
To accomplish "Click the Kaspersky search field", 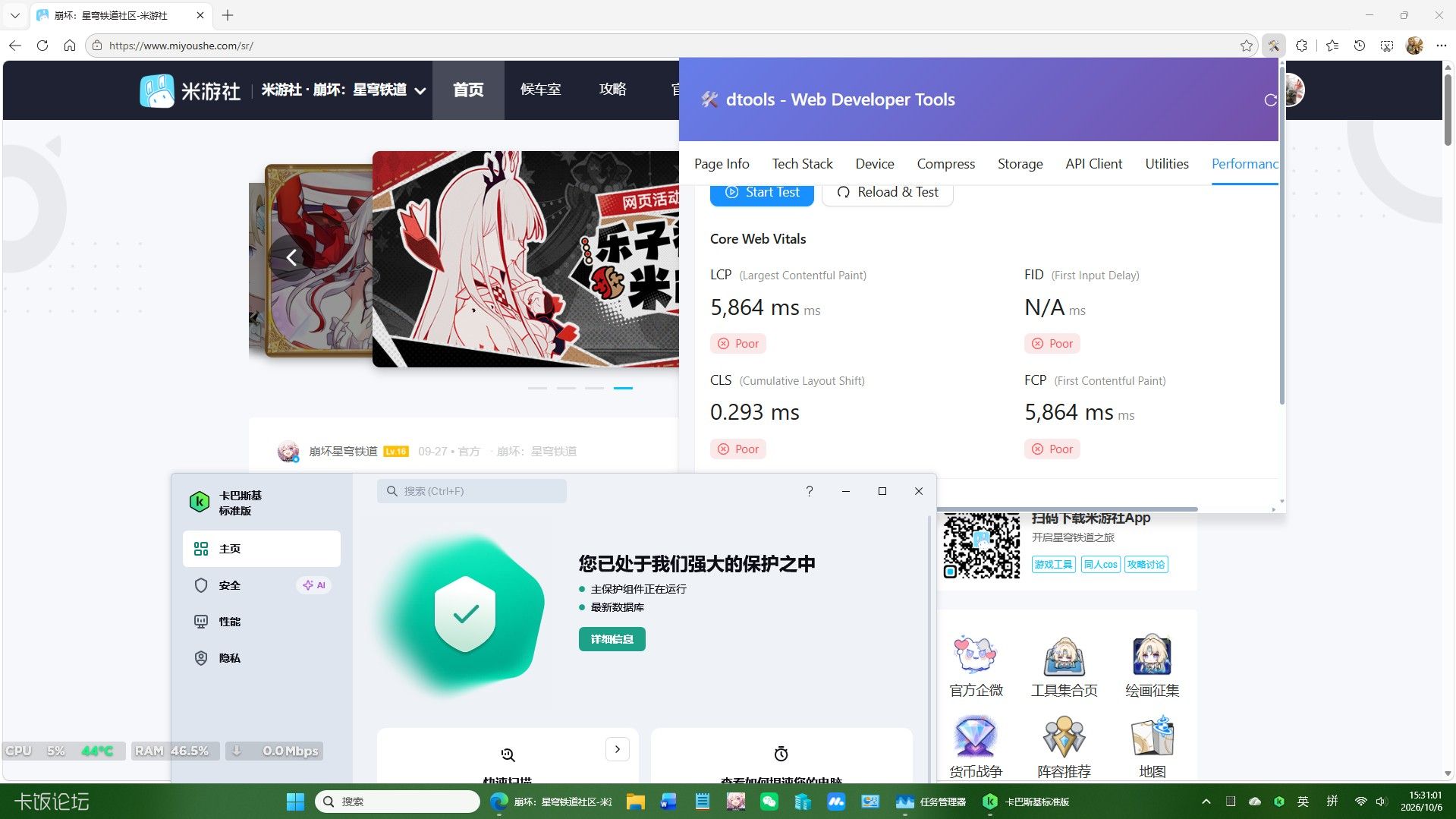I will point(472,491).
